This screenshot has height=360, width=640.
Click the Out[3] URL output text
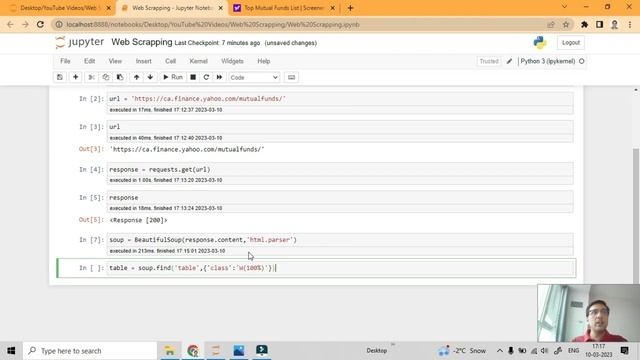[x=187, y=149]
